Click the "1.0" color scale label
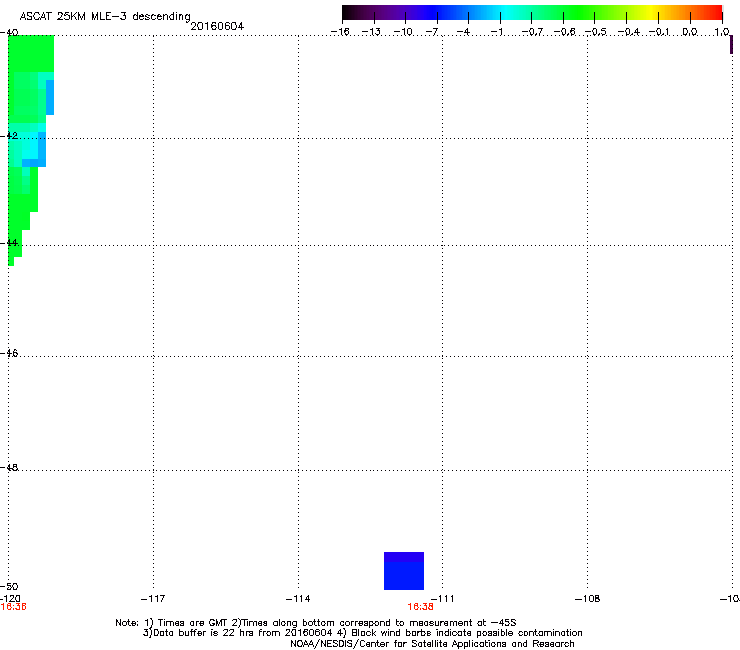 click(722, 32)
